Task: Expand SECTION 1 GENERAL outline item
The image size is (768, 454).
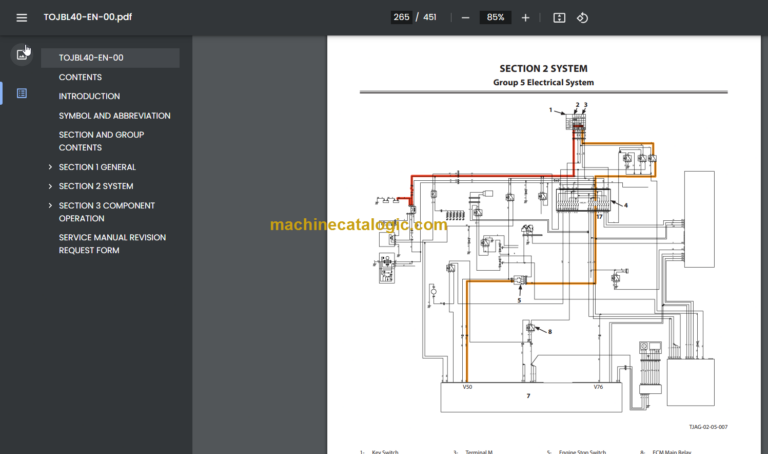Action: [50, 167]
